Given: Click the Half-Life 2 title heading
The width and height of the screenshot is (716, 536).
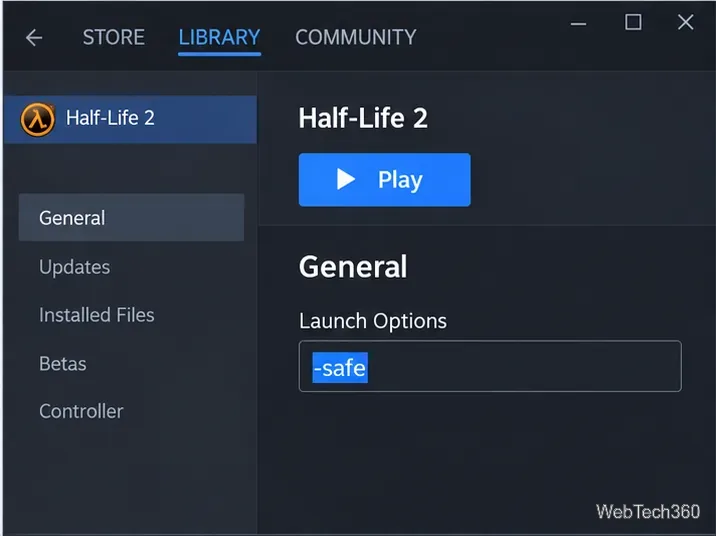Looking at the screenshot, I should pos(363,118).
